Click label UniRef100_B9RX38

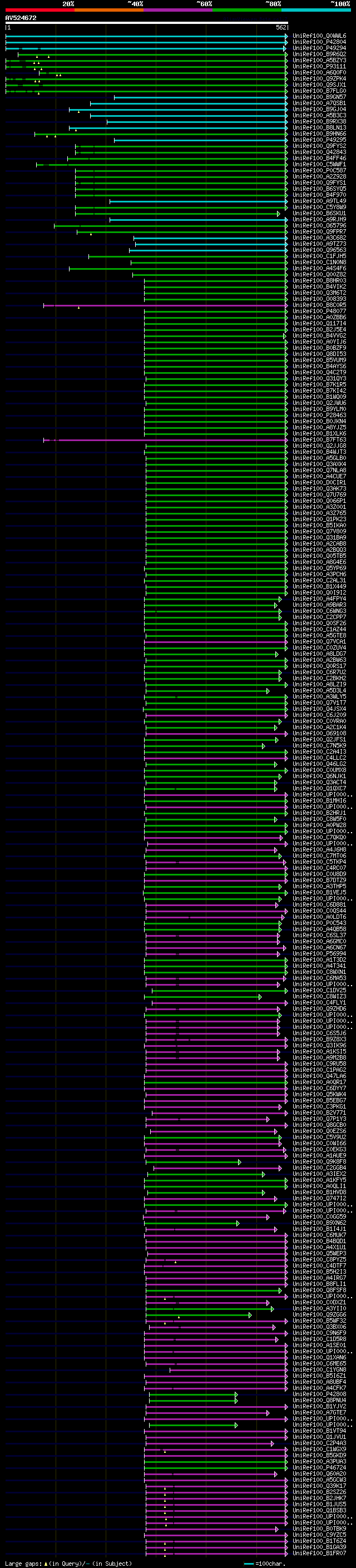tap(319, 122)
